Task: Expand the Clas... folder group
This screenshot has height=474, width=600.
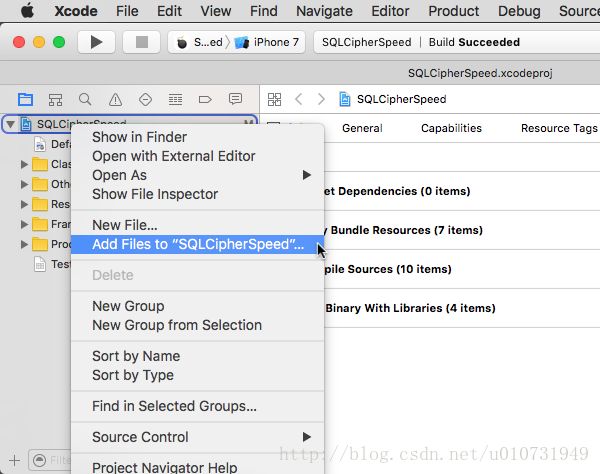Action: (24, 164)
